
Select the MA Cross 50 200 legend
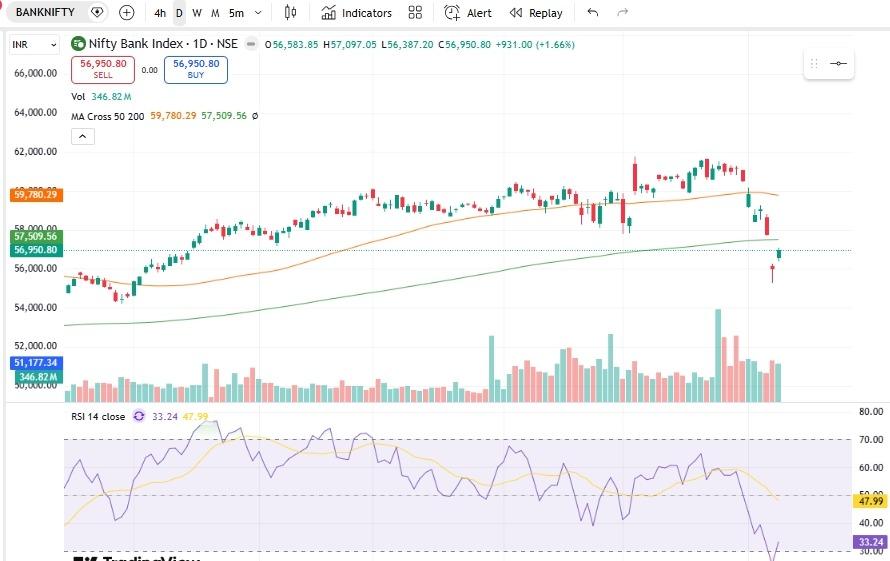(x=107, y=116)
